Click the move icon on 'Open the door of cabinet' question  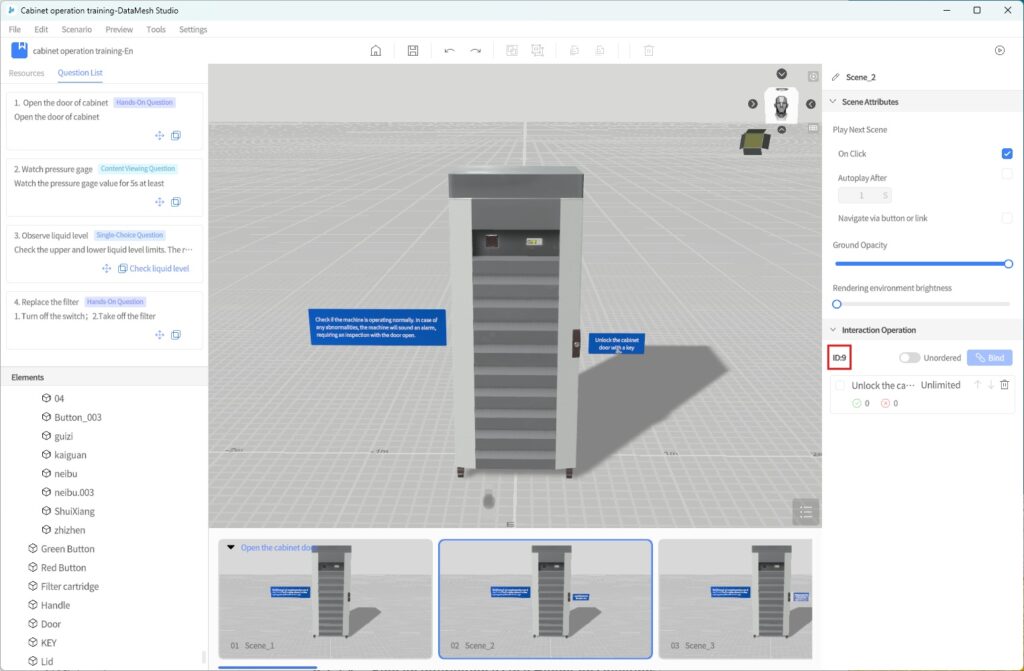(x=159, y=136)
